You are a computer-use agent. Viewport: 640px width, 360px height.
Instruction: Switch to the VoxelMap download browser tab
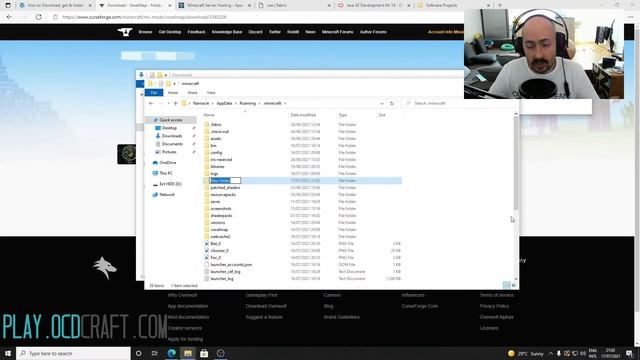click(135, 5)
